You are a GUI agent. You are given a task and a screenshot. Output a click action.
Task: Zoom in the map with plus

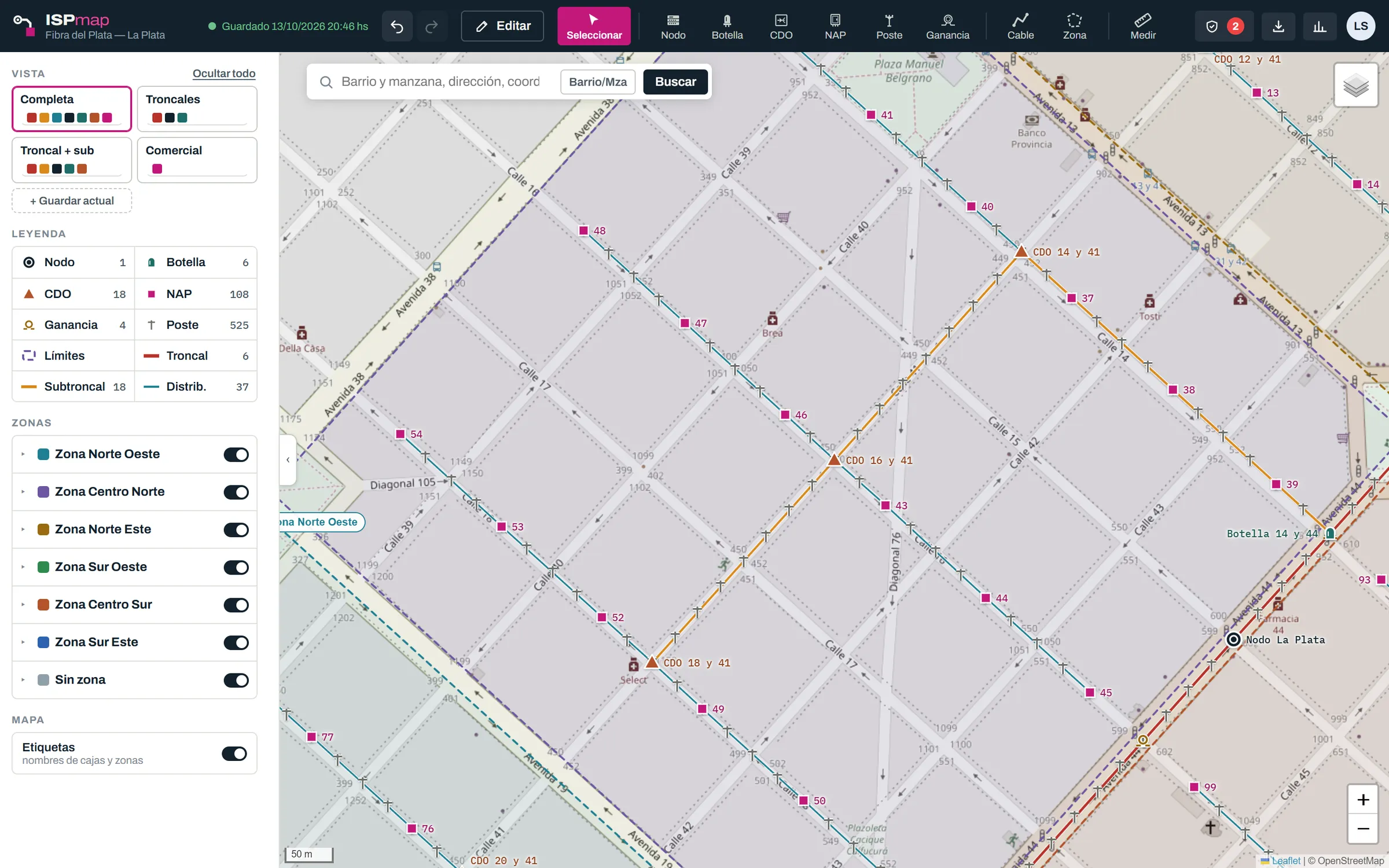click(1363, 800)
